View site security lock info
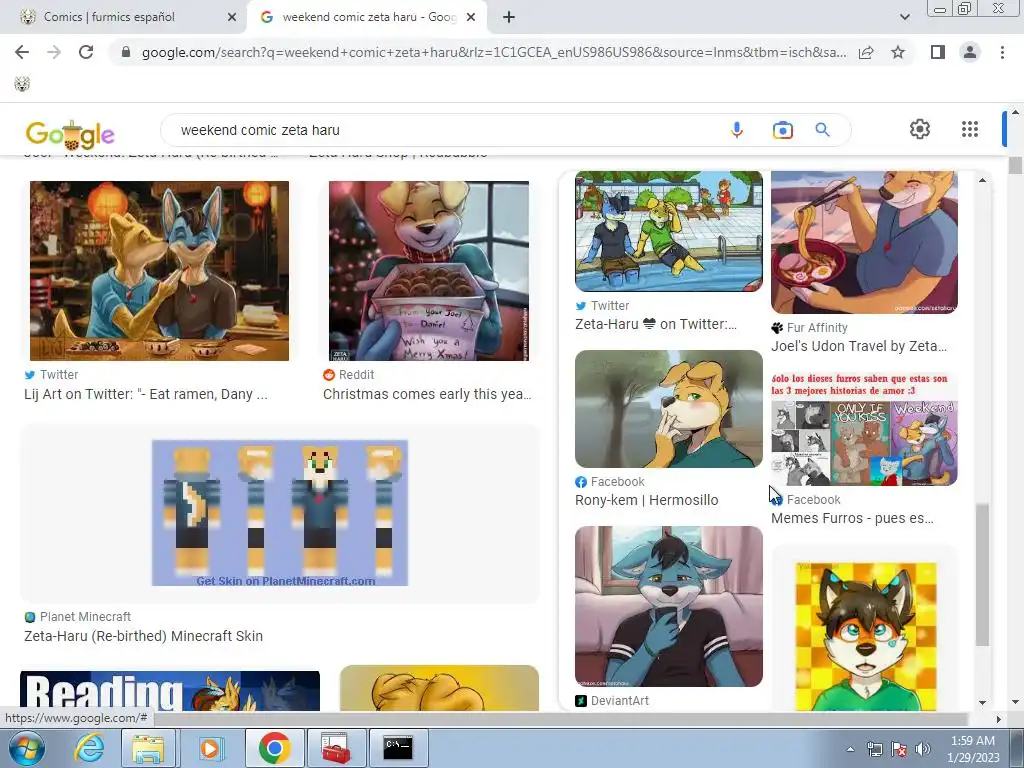This screenshot has height=768, width=1024. [x=126, y=52]
